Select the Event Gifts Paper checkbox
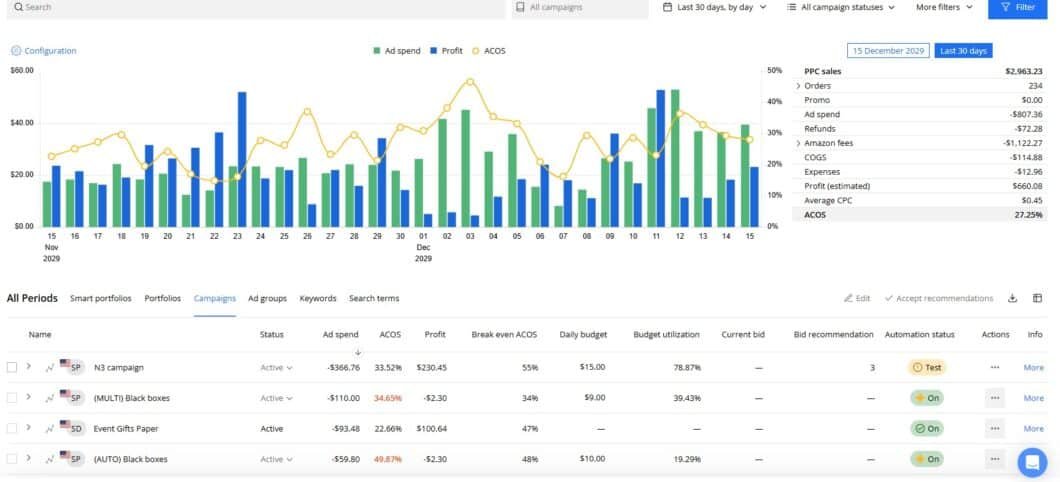Screen dimensions: 1060x482 tap(12, 428)
